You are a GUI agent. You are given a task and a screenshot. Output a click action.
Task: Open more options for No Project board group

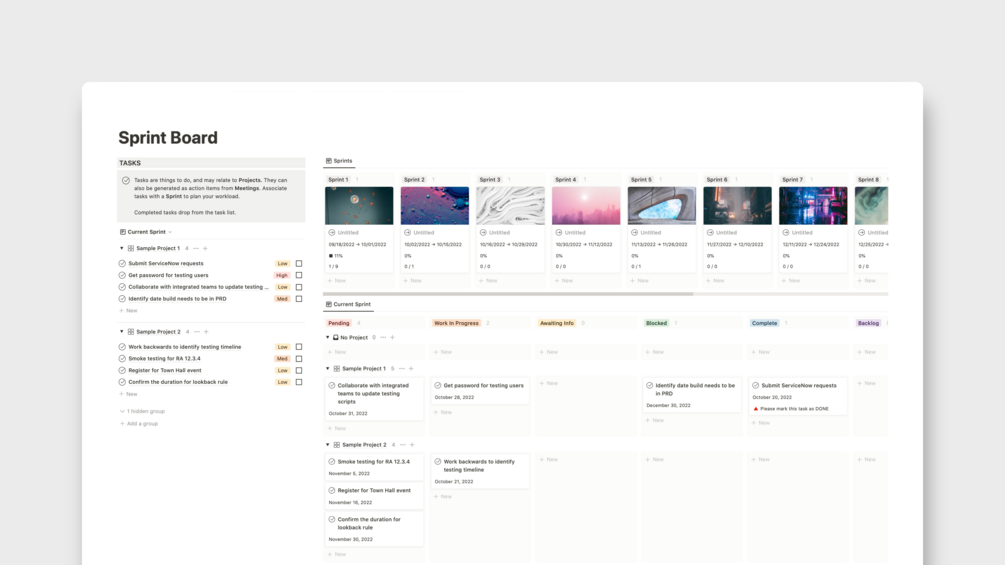383,338
